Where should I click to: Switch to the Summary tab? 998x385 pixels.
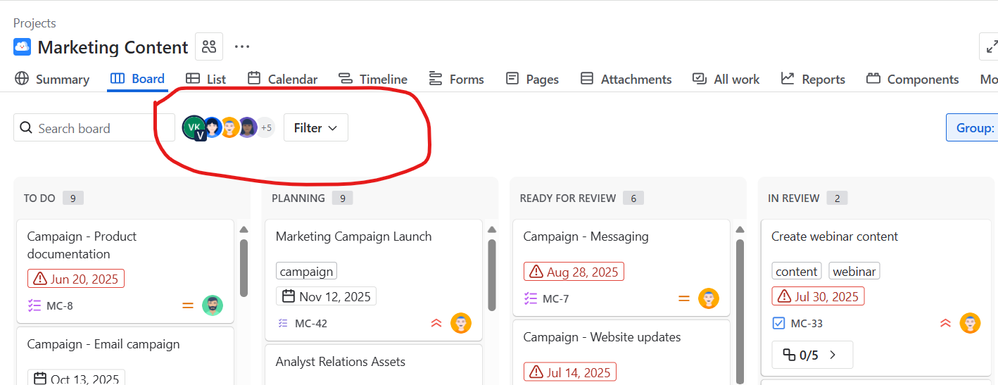pyautogui.click(x=52, y=79)
